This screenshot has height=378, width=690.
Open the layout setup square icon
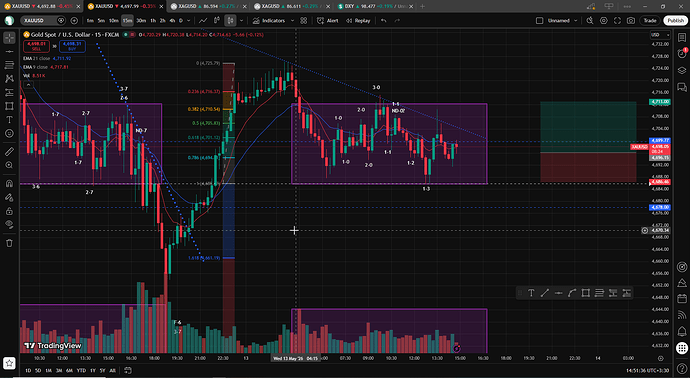[539, 21]
